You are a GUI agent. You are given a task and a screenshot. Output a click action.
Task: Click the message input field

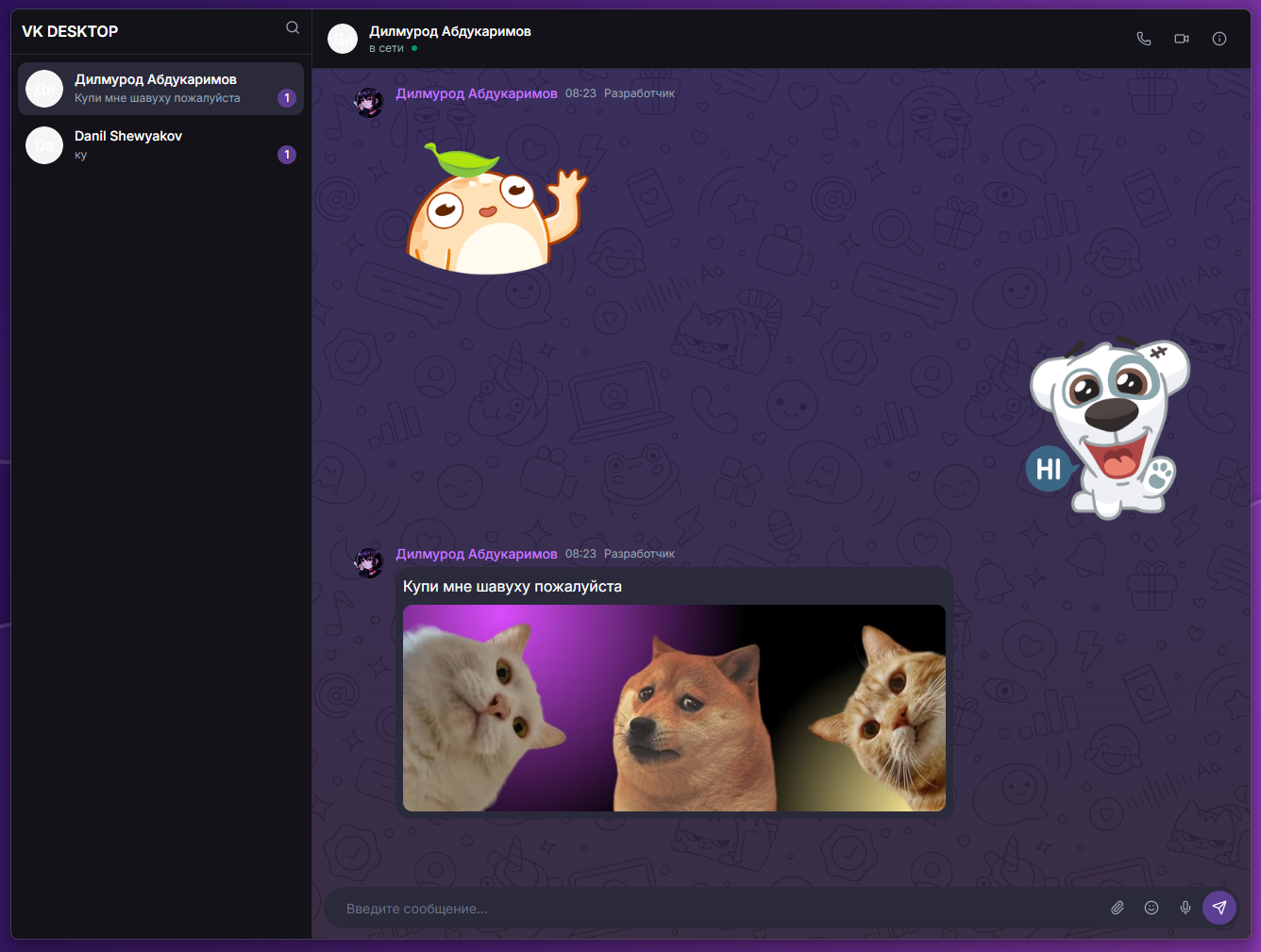coord(661,908)
